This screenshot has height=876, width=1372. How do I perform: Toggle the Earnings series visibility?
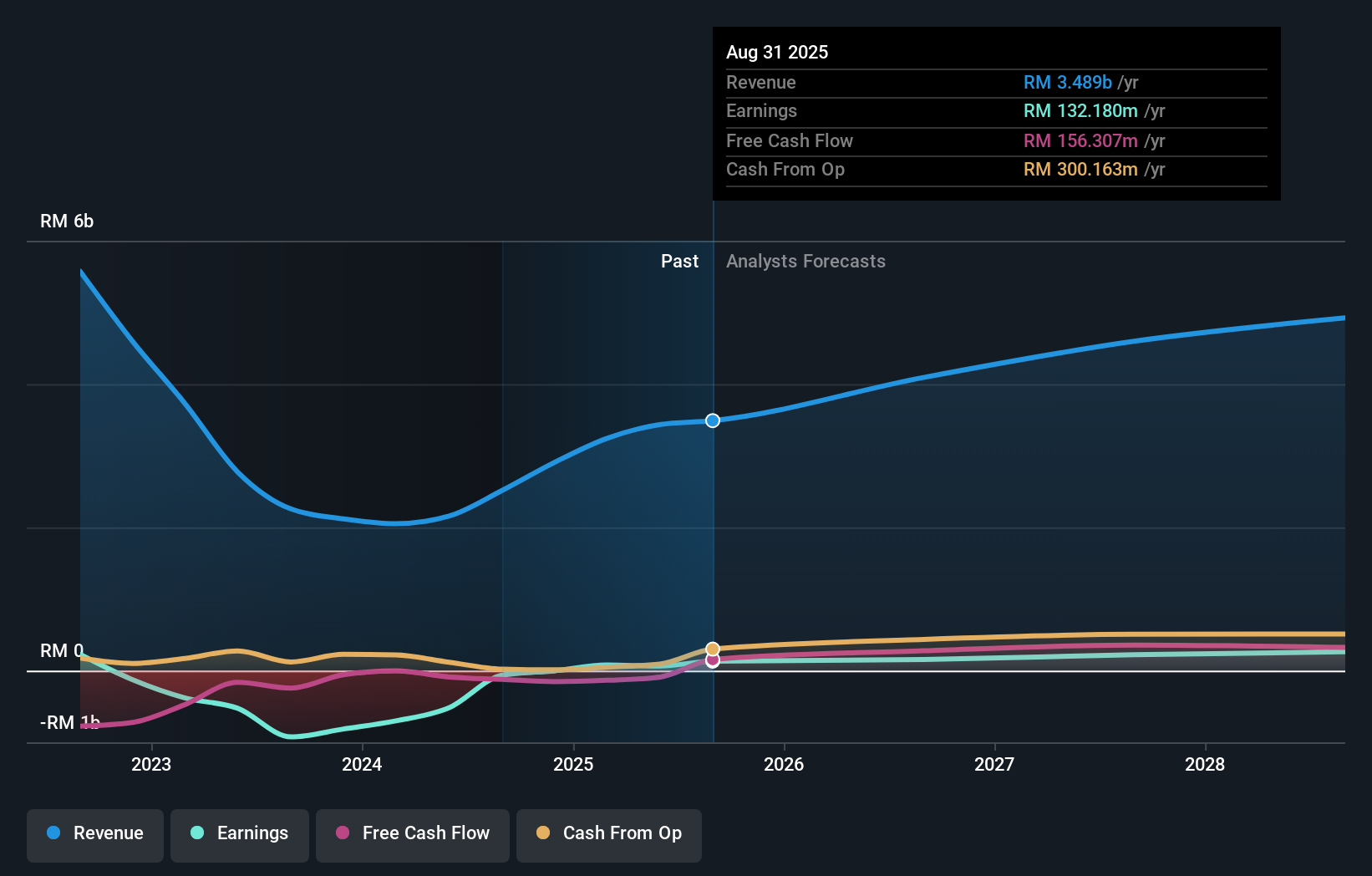[x=239, y=835]
